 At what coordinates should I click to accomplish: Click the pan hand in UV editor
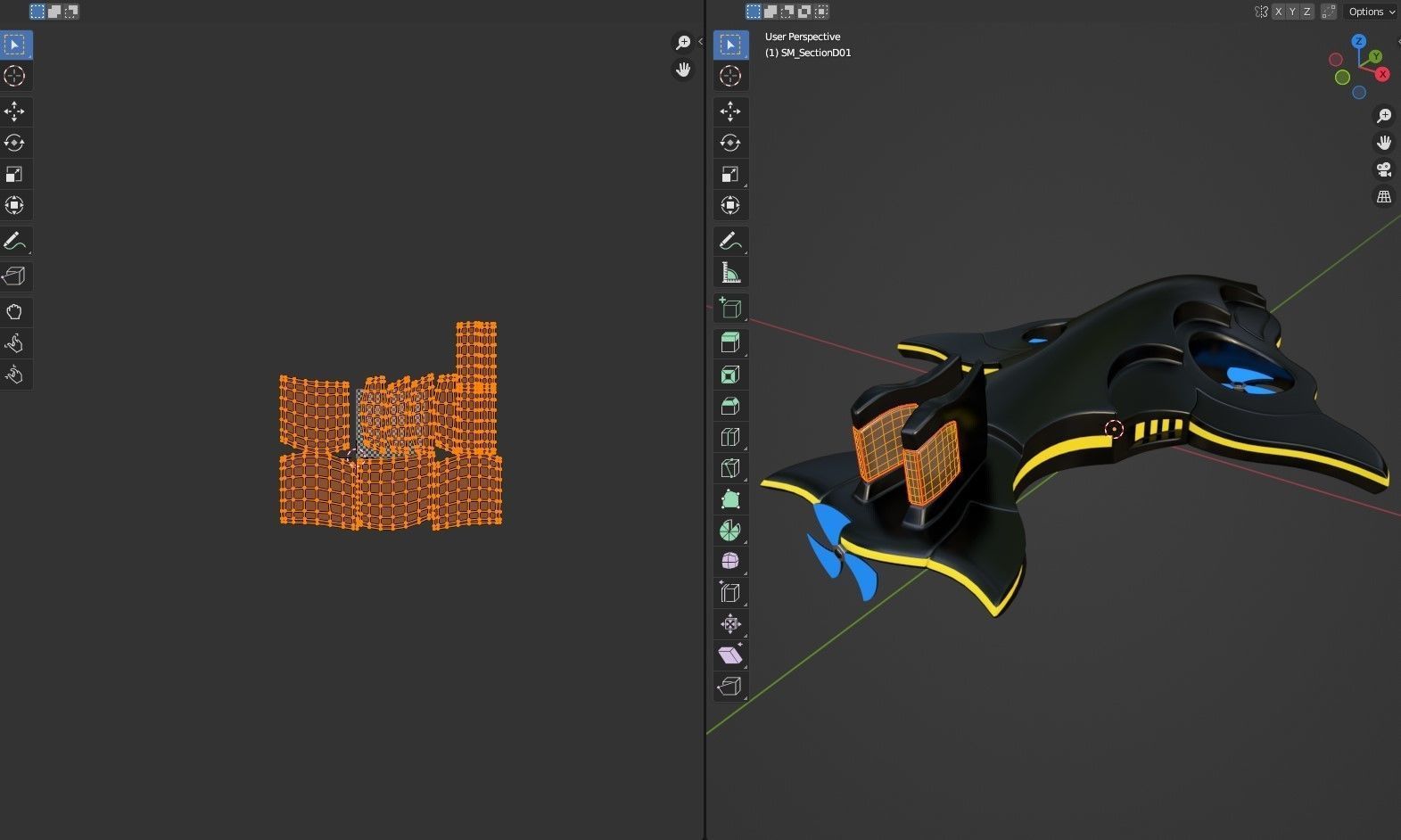(x=683, y=70)
